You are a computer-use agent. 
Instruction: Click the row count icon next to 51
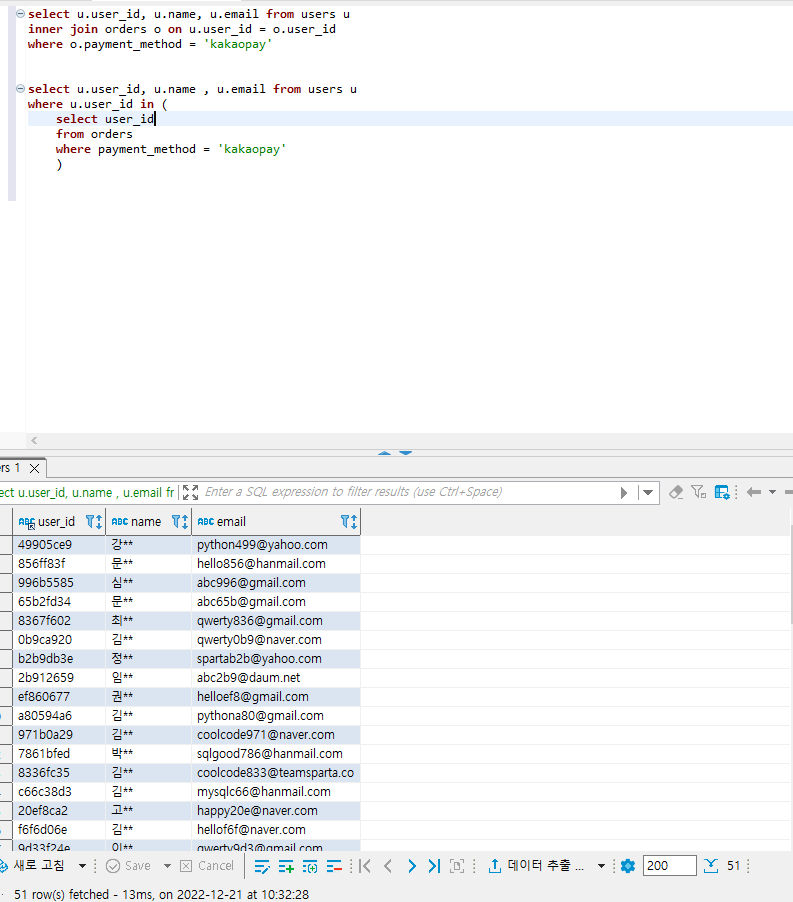click(x=711, y=866)
